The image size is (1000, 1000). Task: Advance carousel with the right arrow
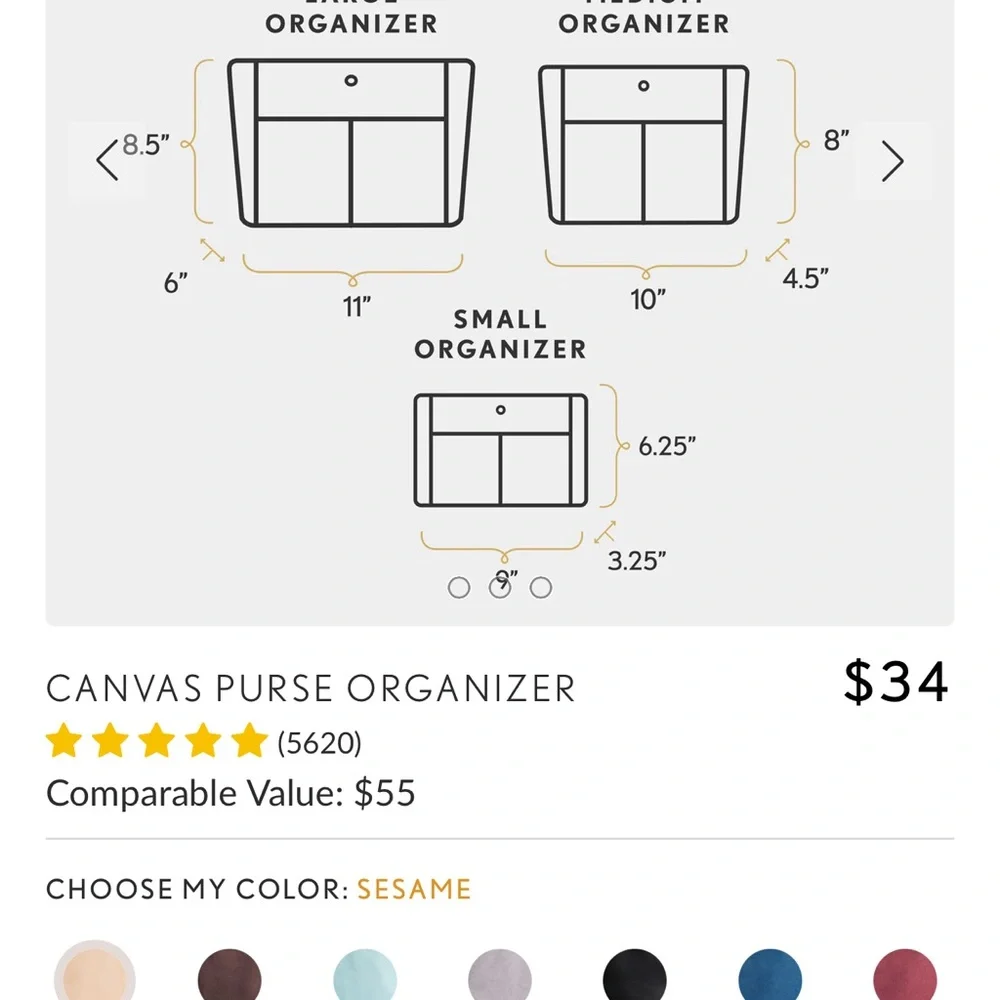[893, 160]
